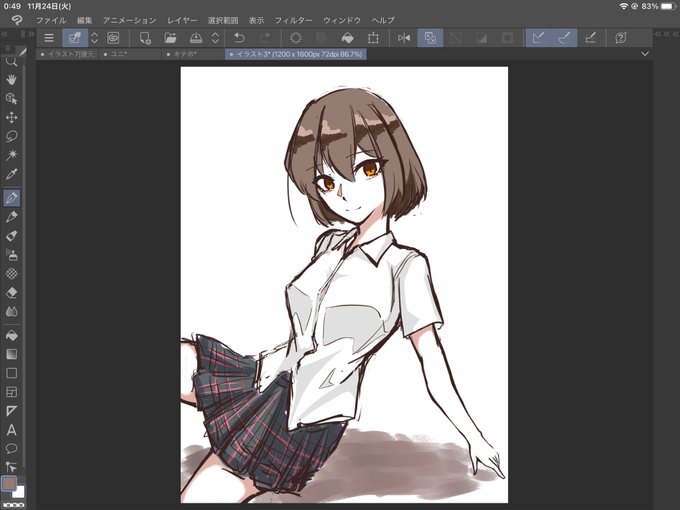Flip canvas horizontally

[404, 38]
